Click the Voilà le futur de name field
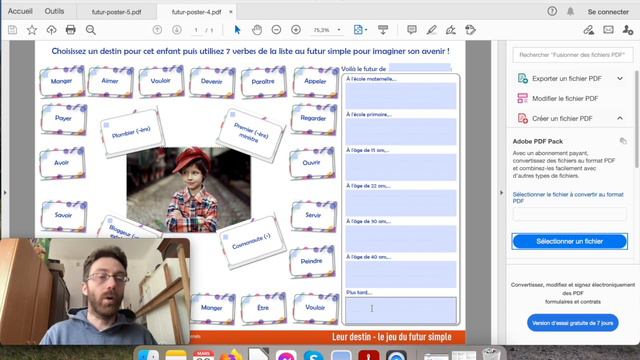The height and width of the screenshot is (360, 640). (x=420, y=68)
